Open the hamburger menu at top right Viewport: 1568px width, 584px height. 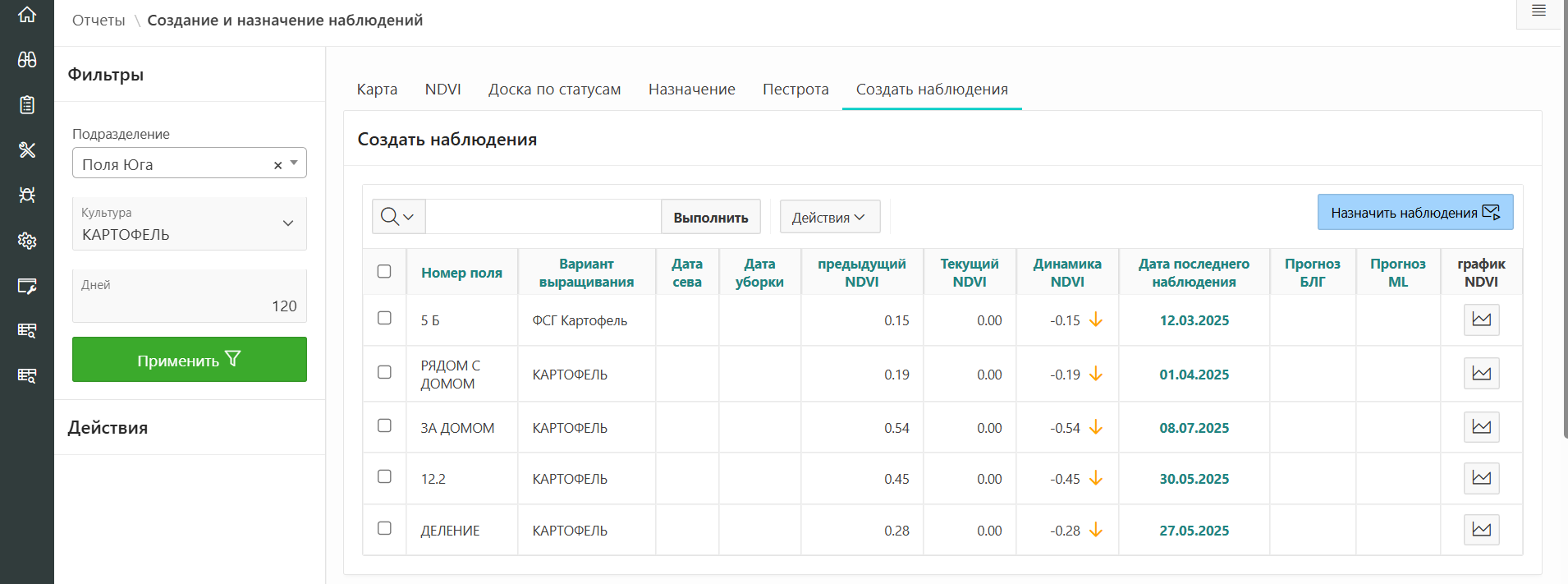(1538, 11)
